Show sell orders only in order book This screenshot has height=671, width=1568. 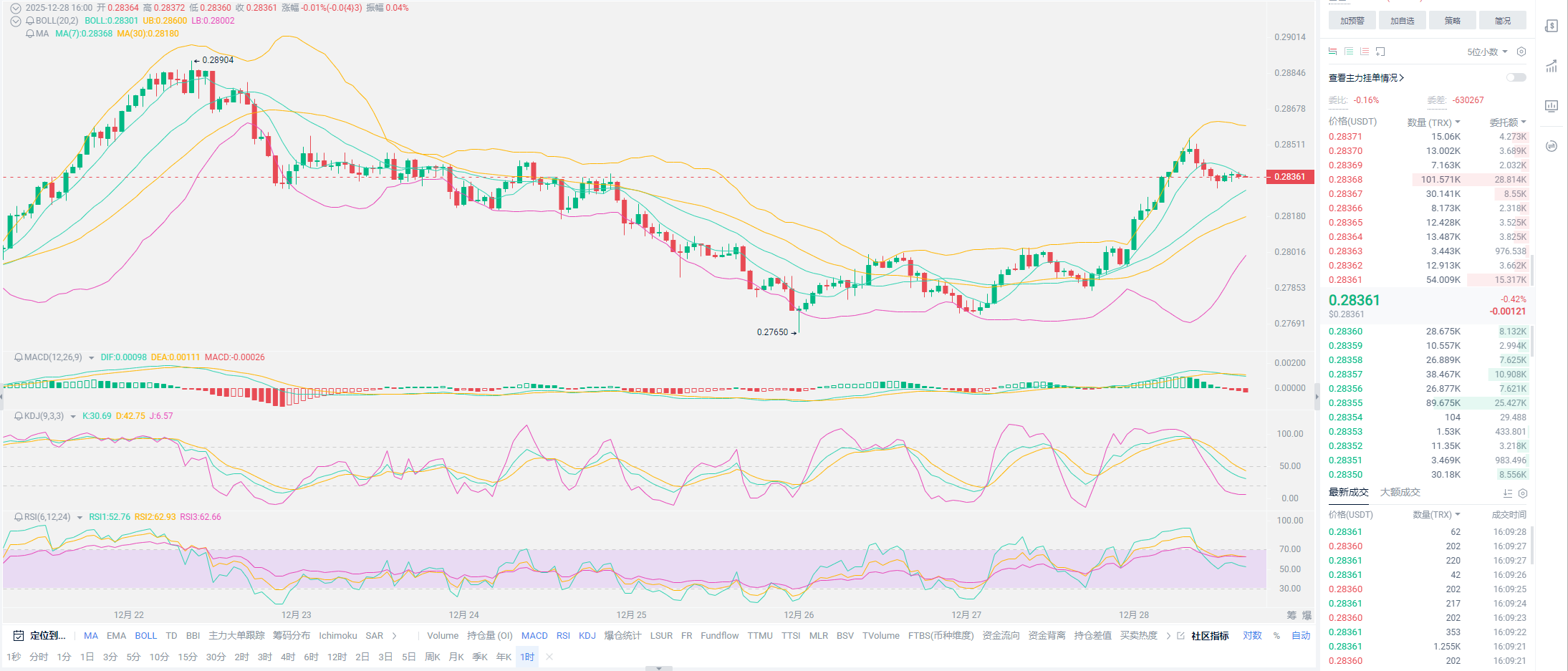coord(1365,52)
